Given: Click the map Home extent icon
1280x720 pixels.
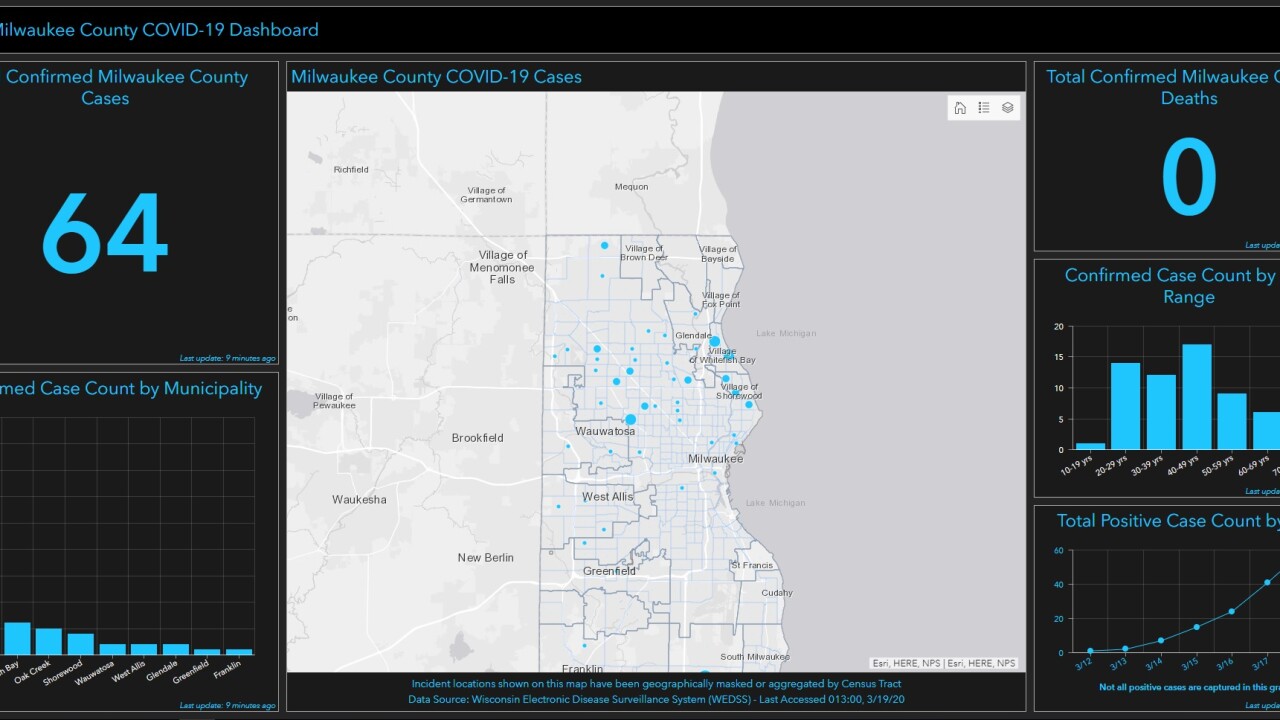Looking at the screenshot, I should pos(960,108).
